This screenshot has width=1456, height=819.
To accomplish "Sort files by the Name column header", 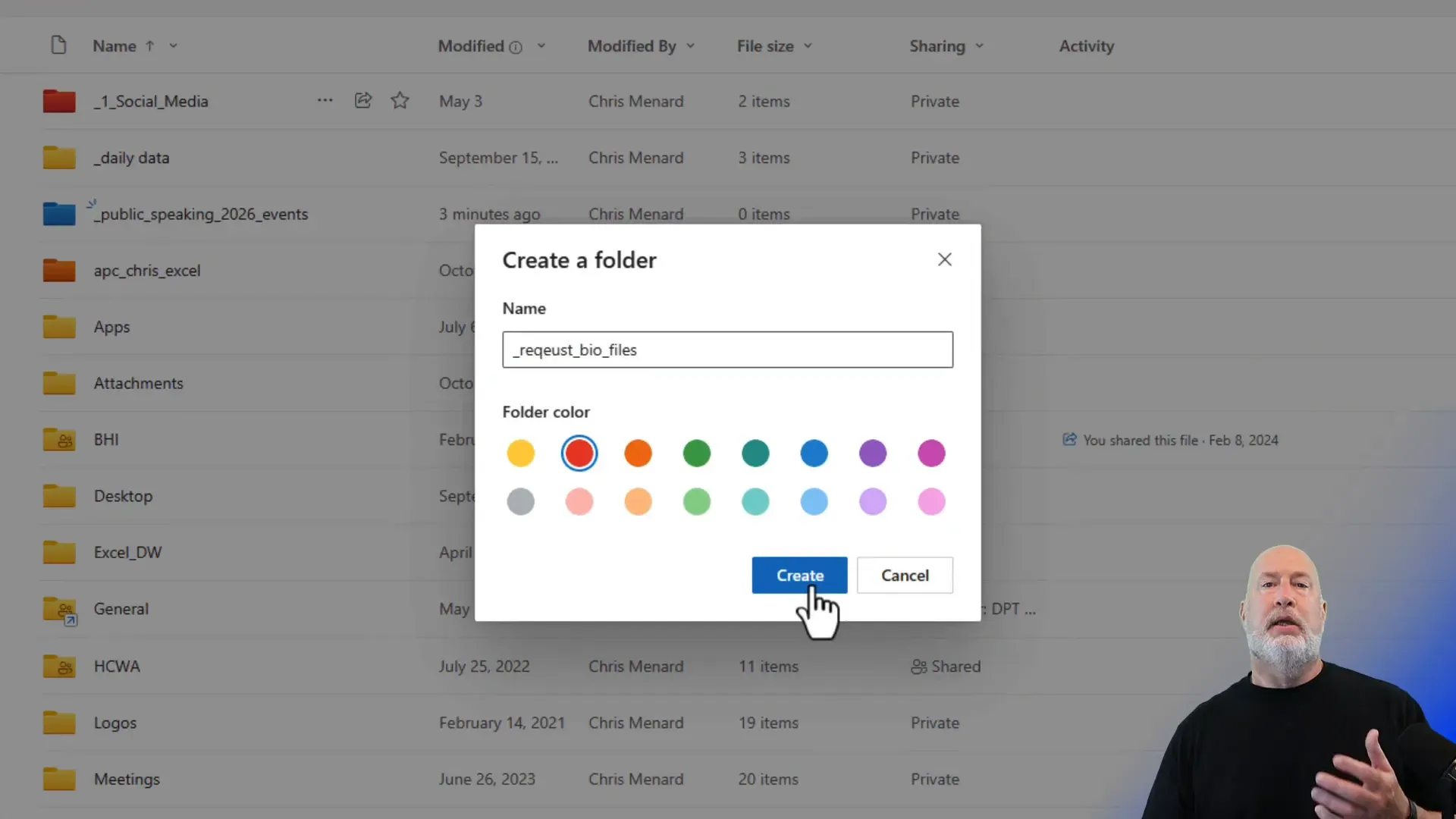I will pyautogui.click(x=114, y=46).
